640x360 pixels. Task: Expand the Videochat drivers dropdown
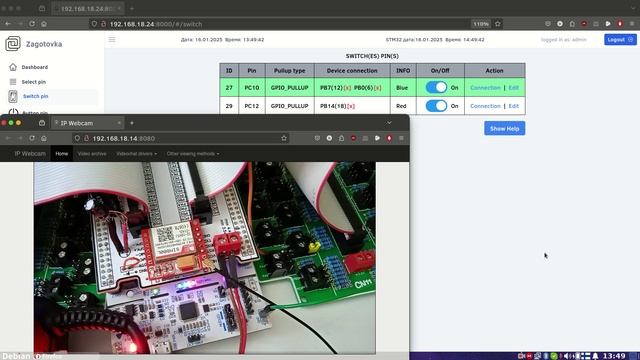(x=136, y=153)
